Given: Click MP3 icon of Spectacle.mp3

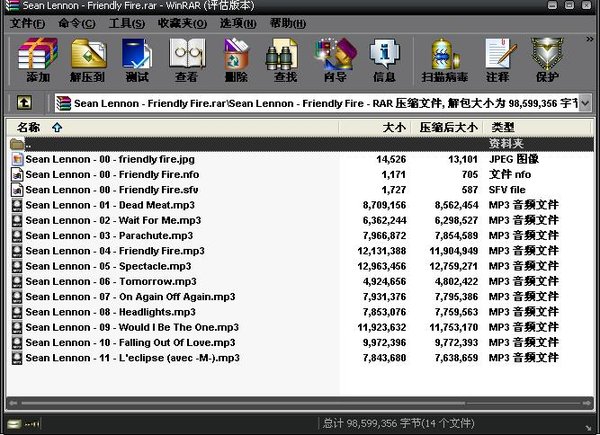Looking at the screenshot, I should point(17,266).
